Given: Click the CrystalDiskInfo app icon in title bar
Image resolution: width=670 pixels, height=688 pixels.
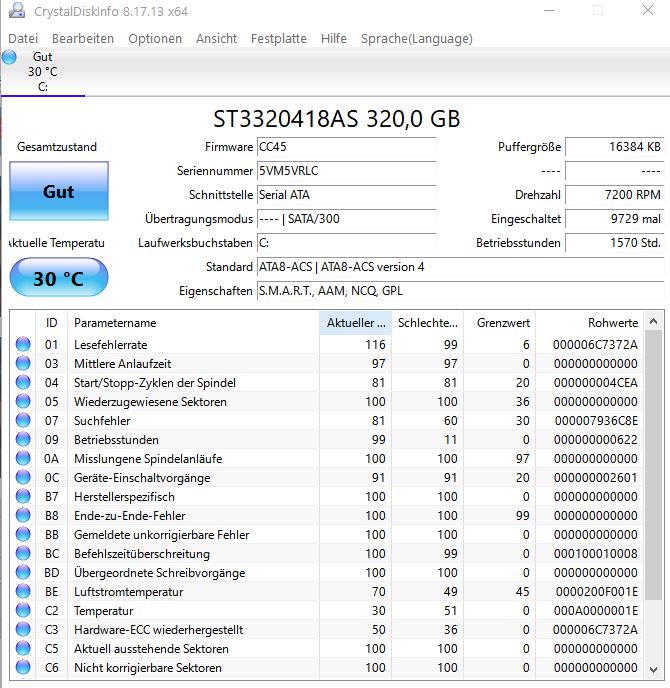Looking at the screenshot, I should (17, 10).
